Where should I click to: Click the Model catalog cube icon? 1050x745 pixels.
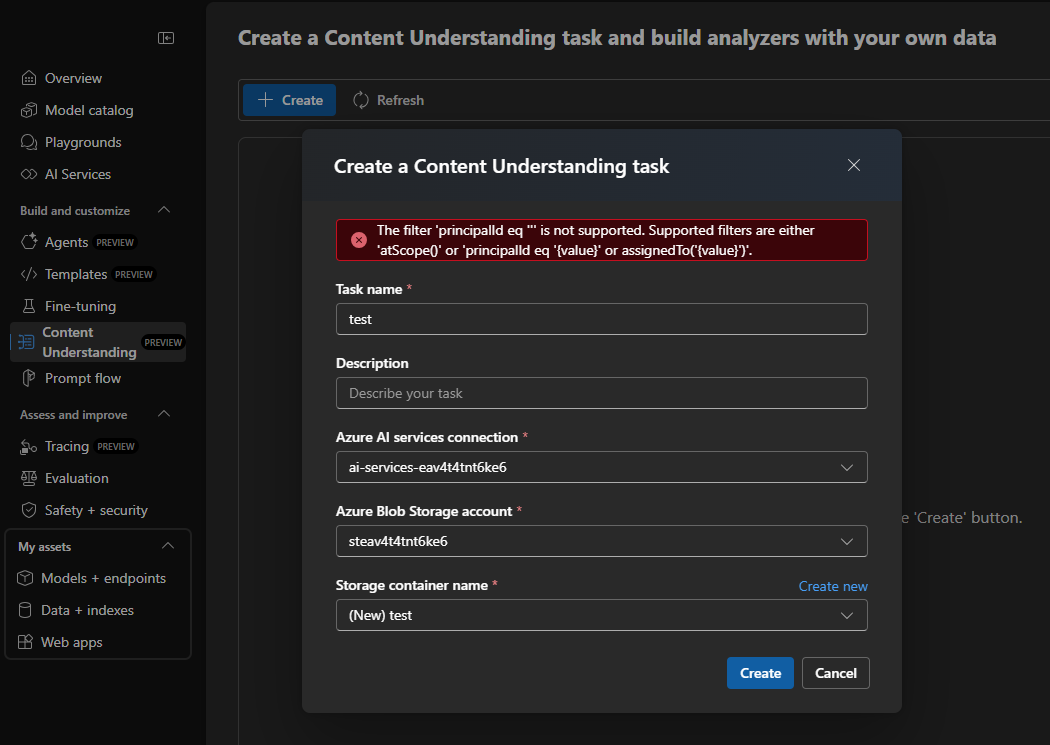[29, 110]
